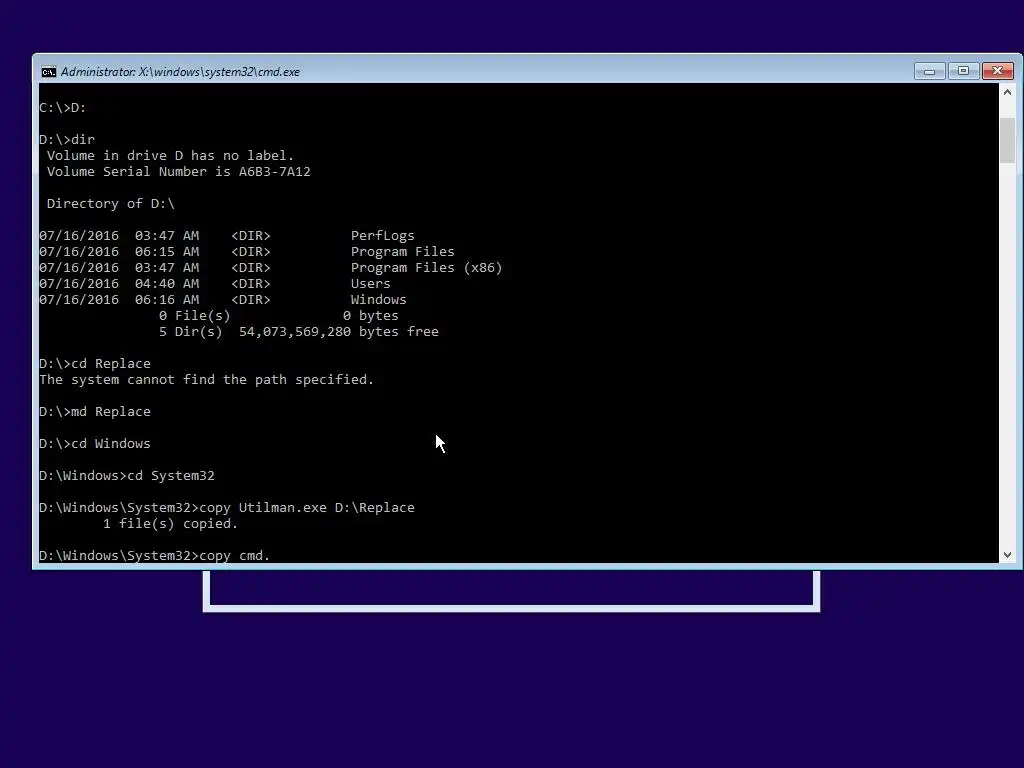
Task: Click the '0 File(s) 0 bytes' line
Action: point(279,315)
